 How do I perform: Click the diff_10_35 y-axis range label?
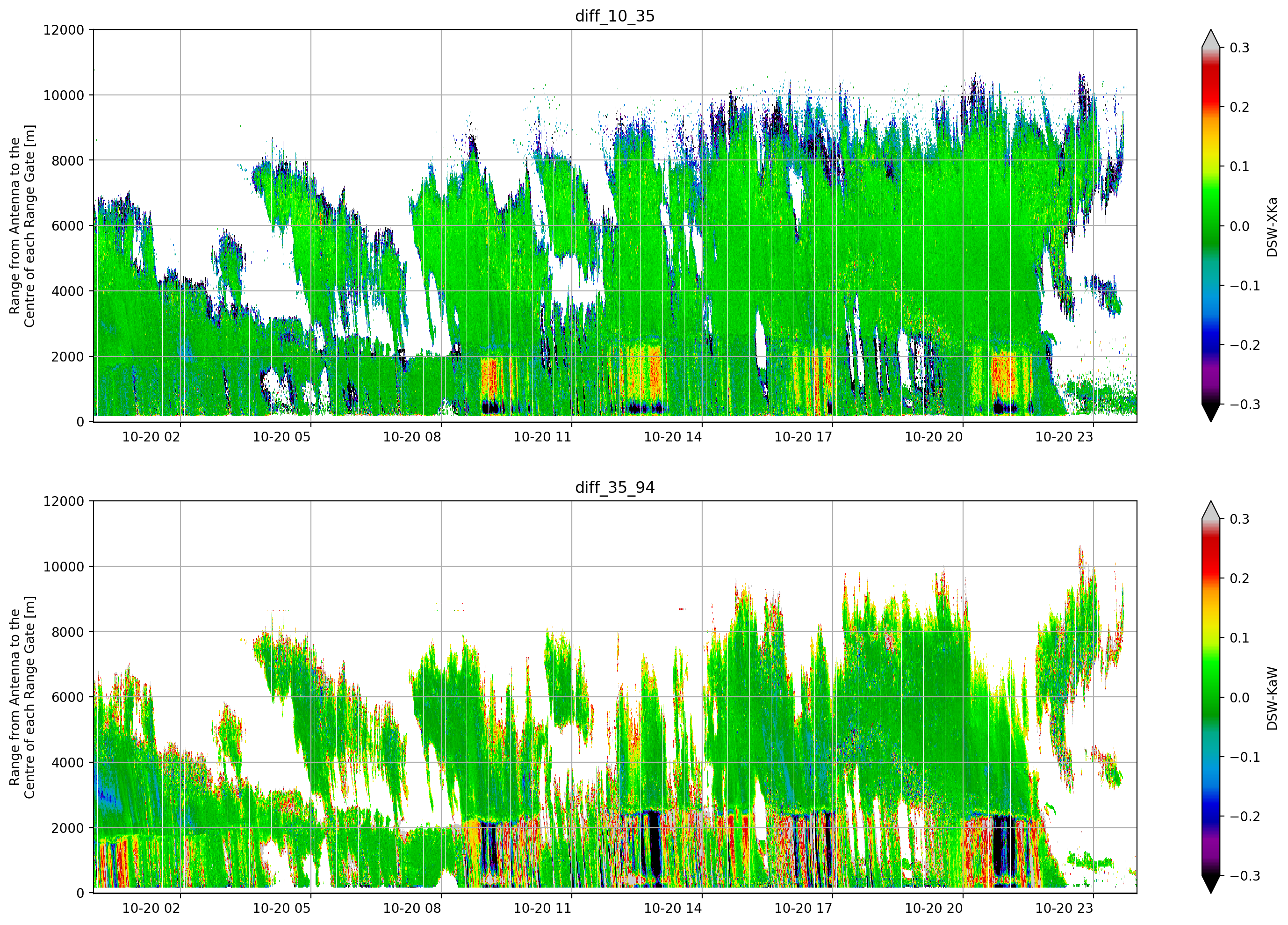click(22, 225)
